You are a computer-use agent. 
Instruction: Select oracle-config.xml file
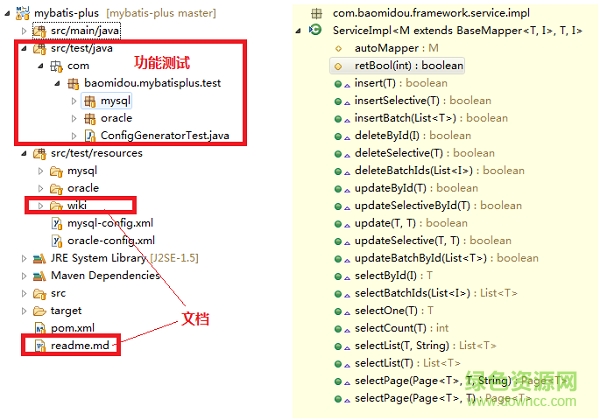(x=111, y=241)
